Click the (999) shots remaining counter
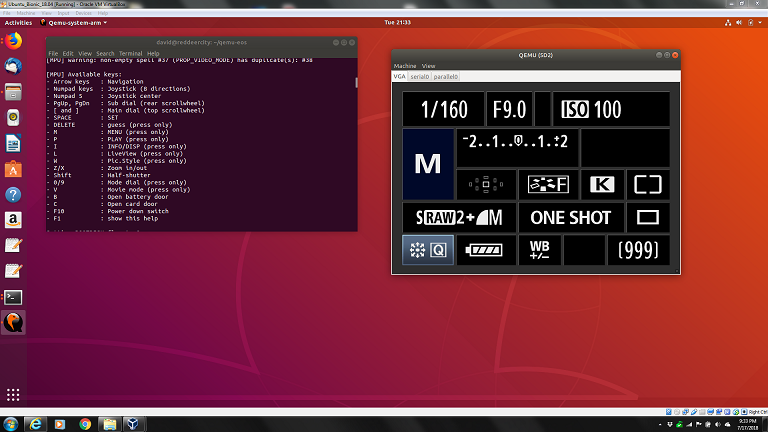768x432 pixels. coord(638,250)
